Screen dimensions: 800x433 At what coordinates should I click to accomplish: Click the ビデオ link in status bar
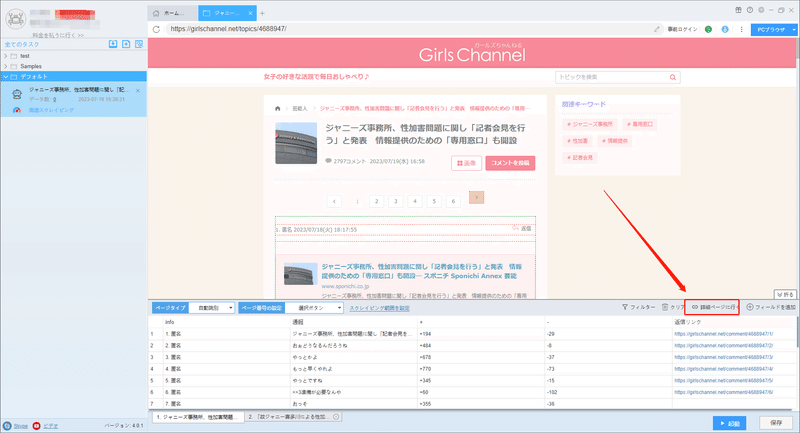pos(51,426)
